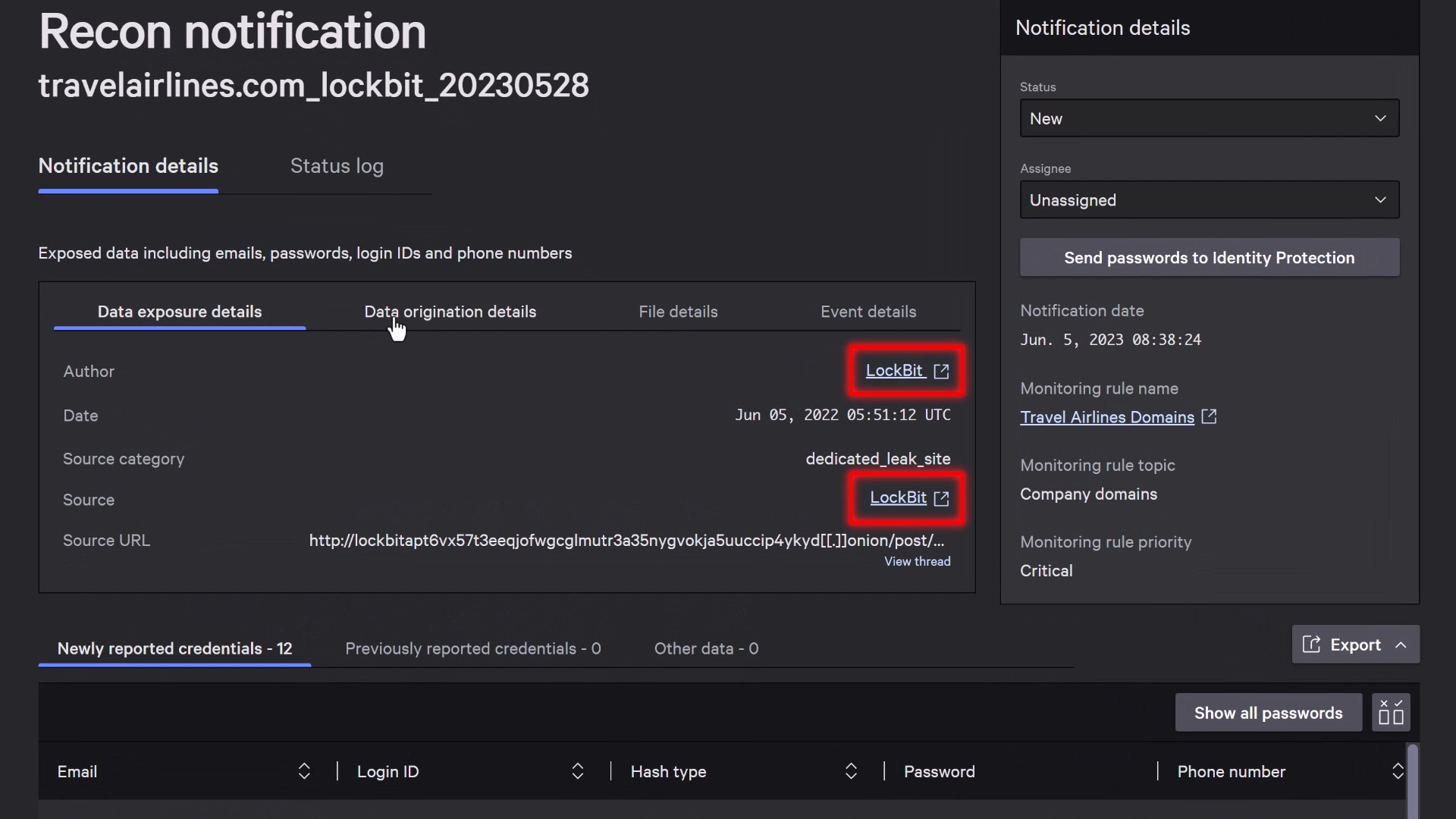Screen dimensions: 1456x819
Task: Open external link icon beside Source LockBit
Action: (x=941, y=498)
